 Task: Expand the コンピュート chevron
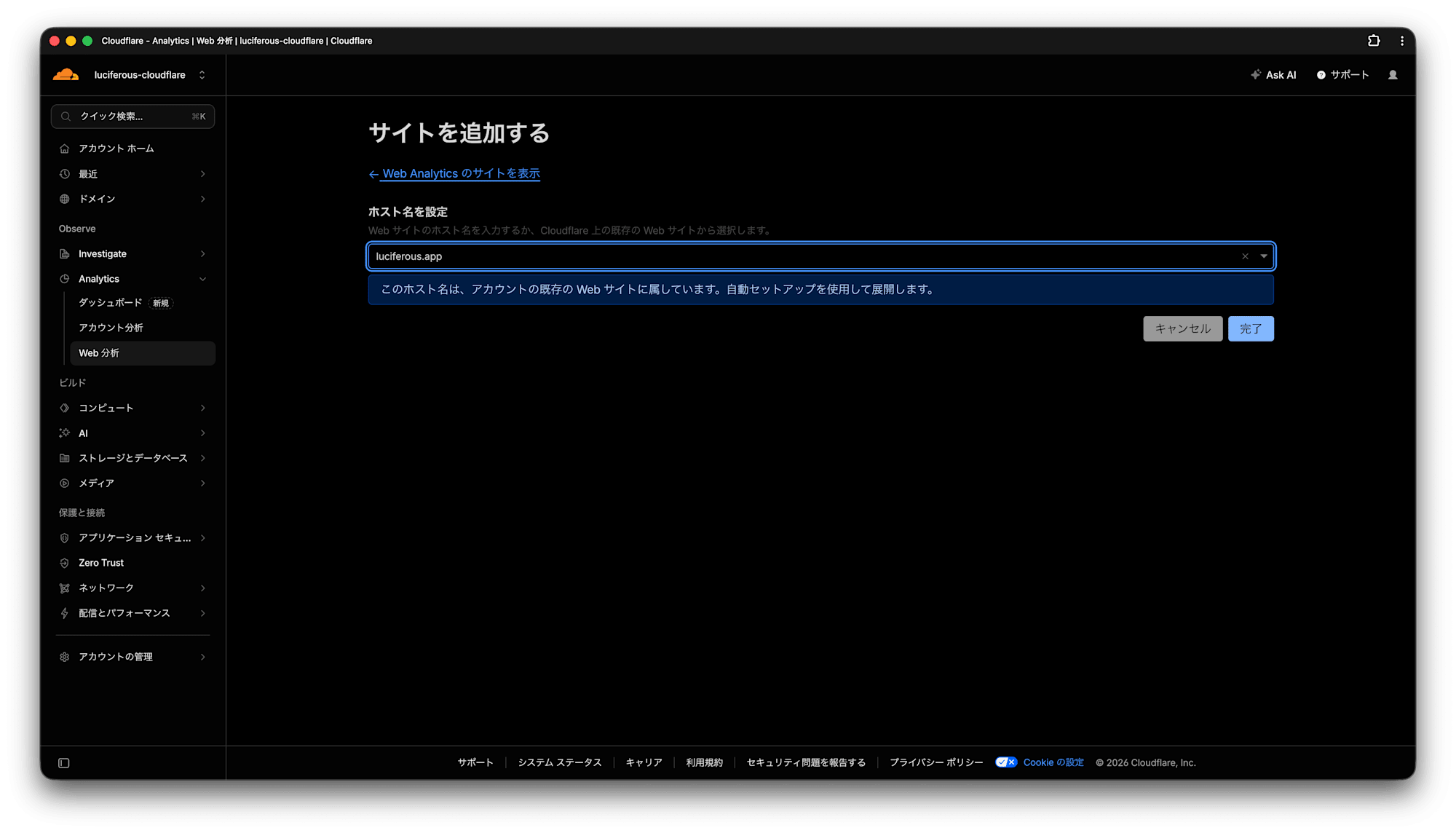click(203, 408)
